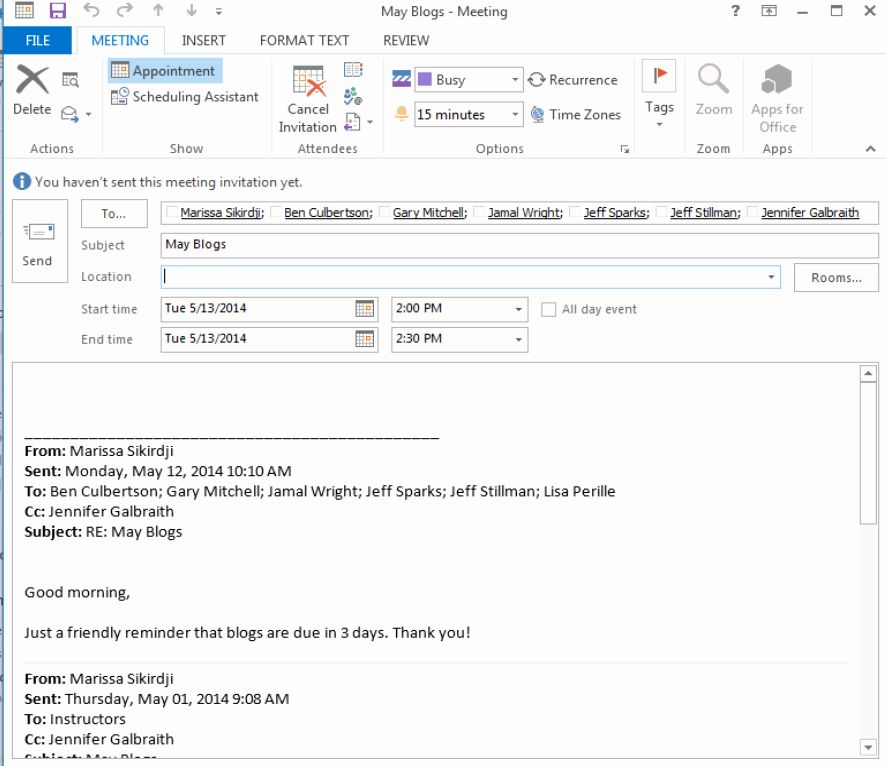
Task: Click the To... button
Action: point(114,214)
